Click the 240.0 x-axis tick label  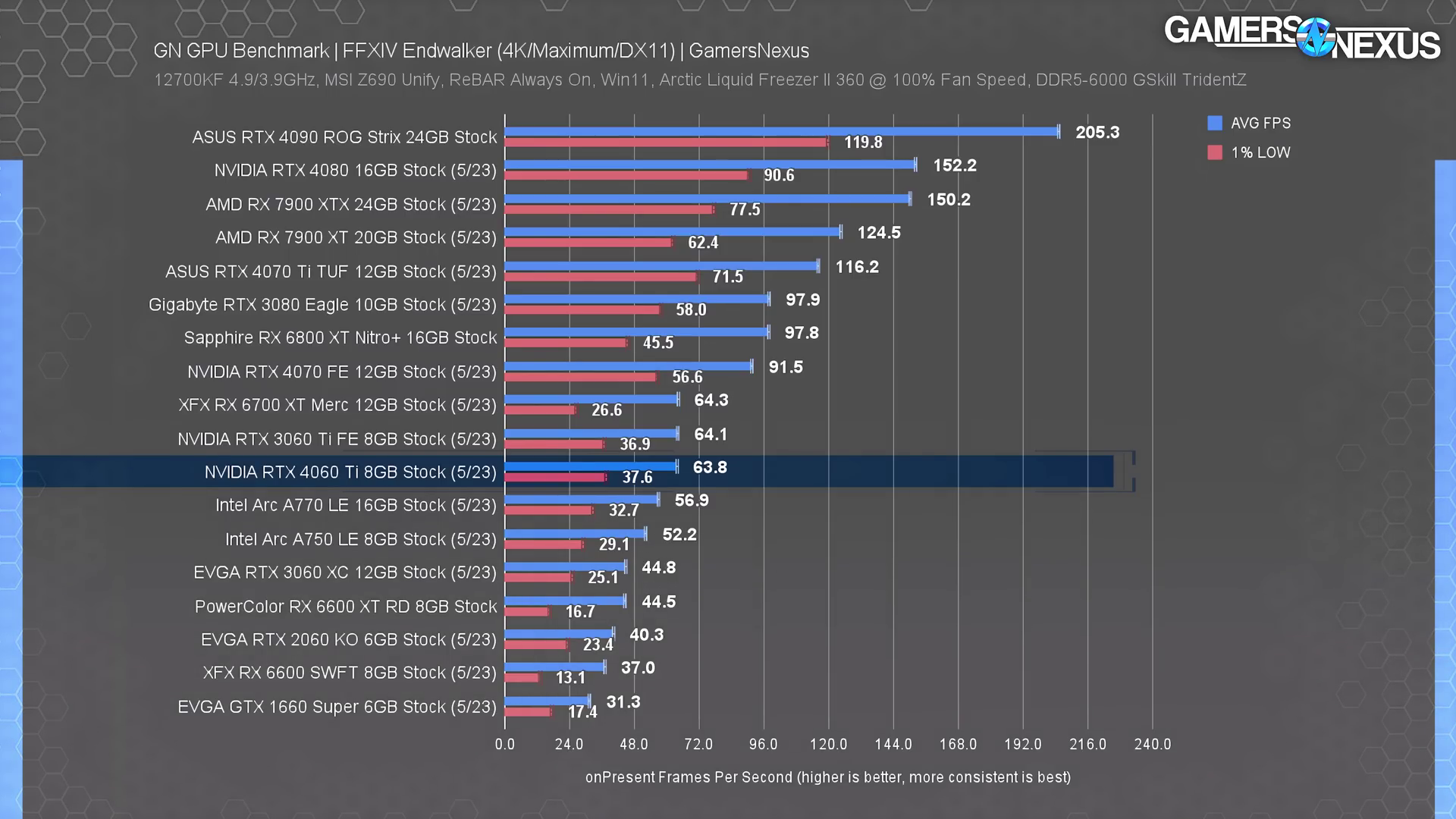pyautogui.click(x=1152, y=745)
